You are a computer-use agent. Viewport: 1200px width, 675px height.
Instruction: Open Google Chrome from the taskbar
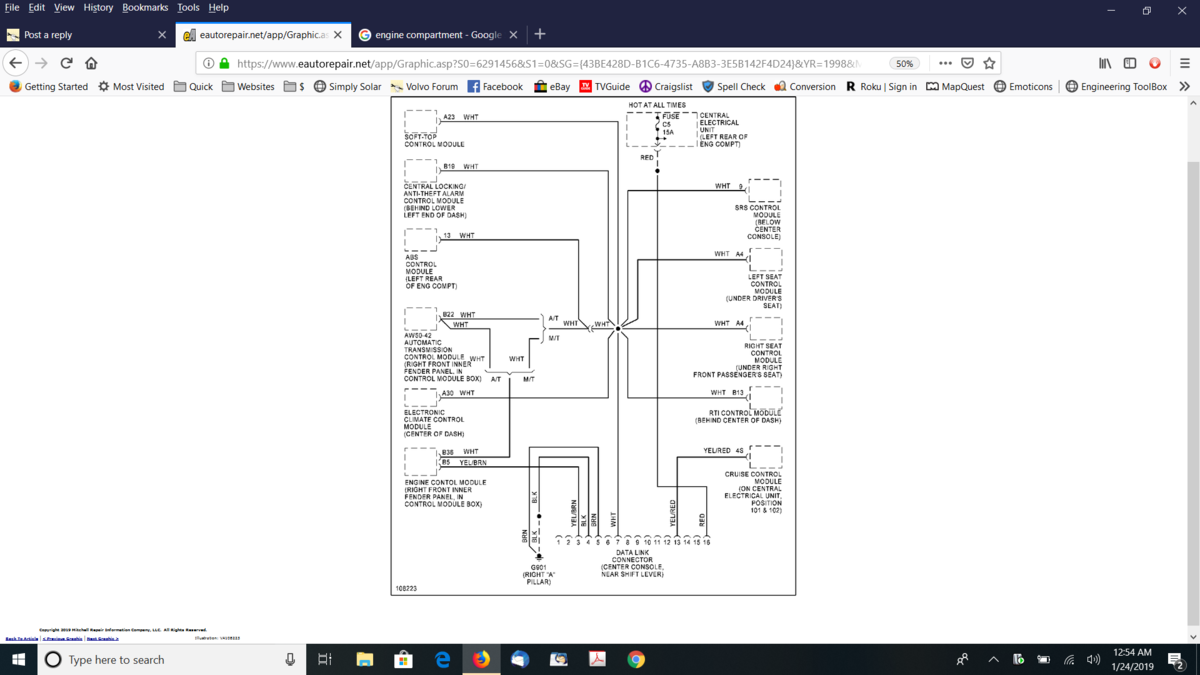tap(636, 659)
